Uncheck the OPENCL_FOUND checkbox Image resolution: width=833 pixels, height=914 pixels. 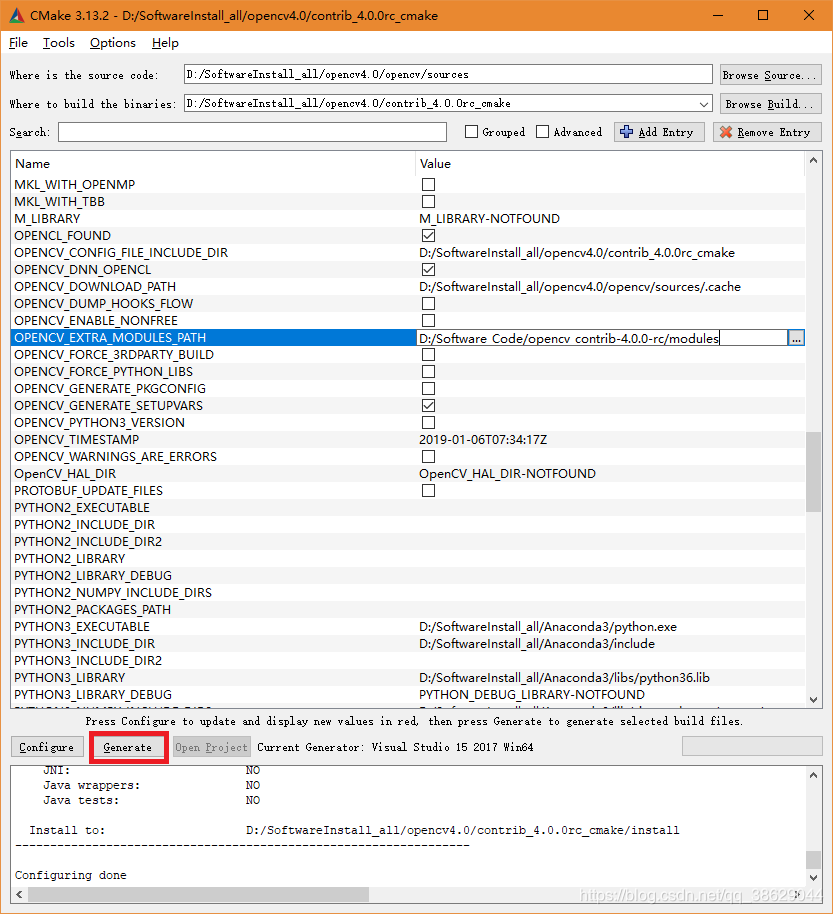point(428,235)
